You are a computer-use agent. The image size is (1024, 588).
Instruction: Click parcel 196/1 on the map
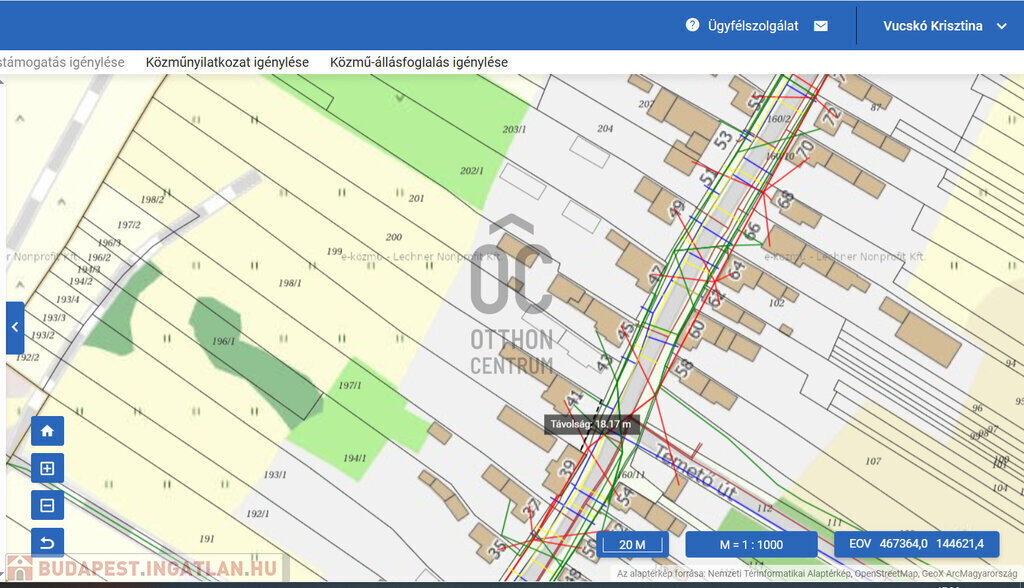[x=224, y=342]
